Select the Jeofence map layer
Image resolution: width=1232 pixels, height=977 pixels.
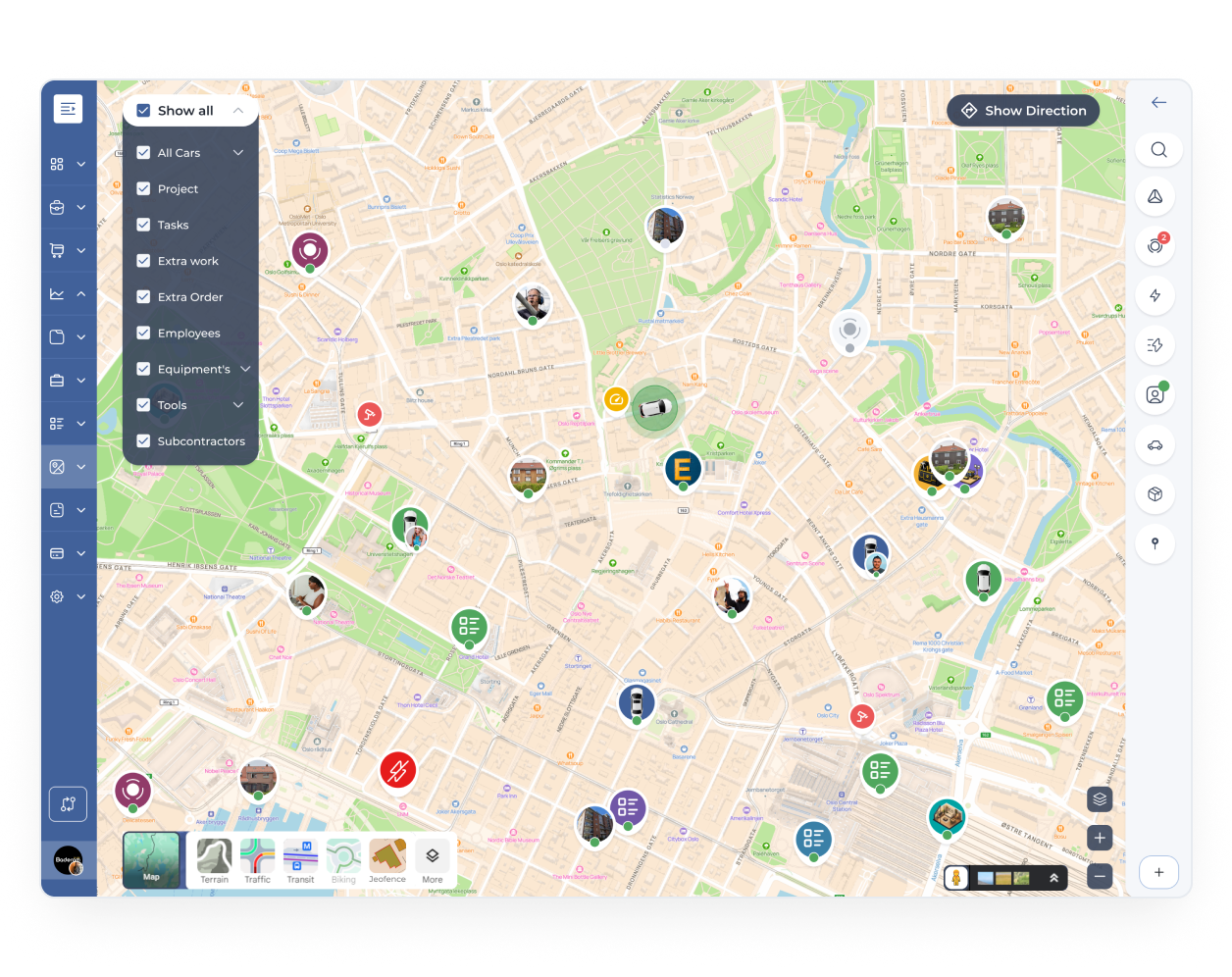pos(387,862)
